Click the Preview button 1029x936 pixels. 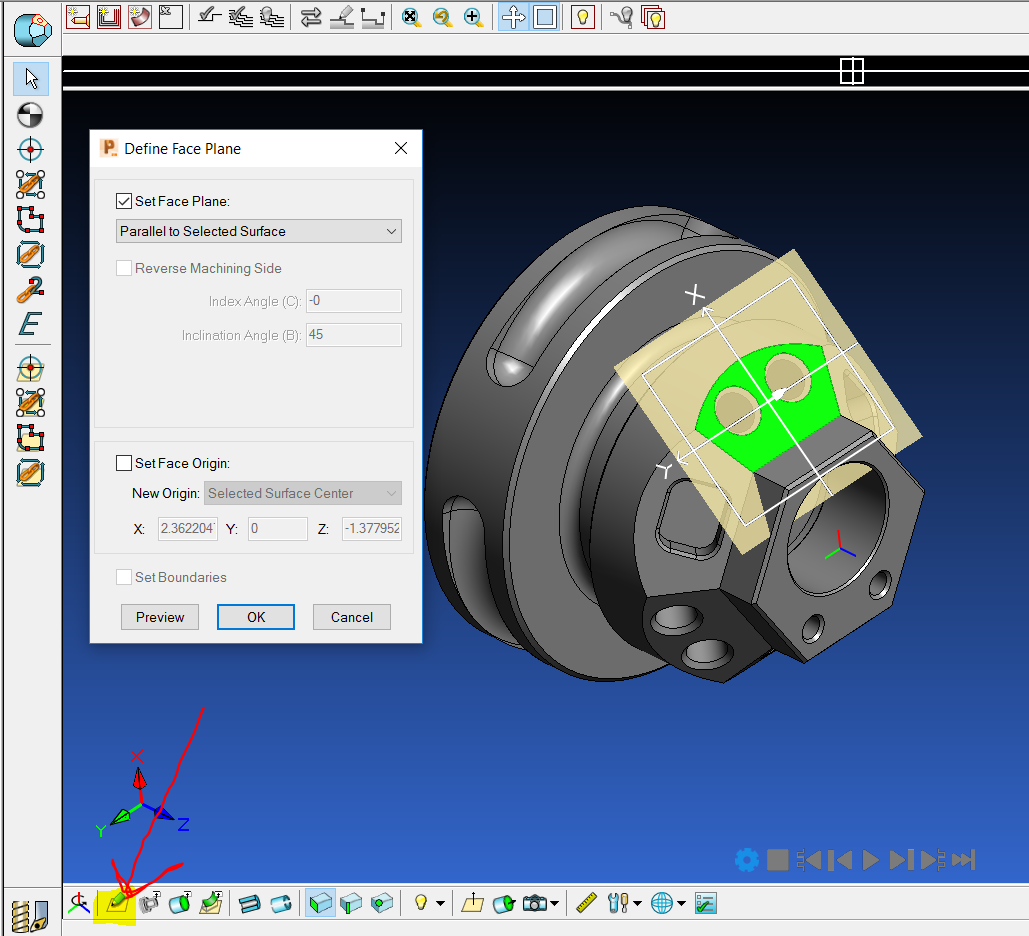159,617
